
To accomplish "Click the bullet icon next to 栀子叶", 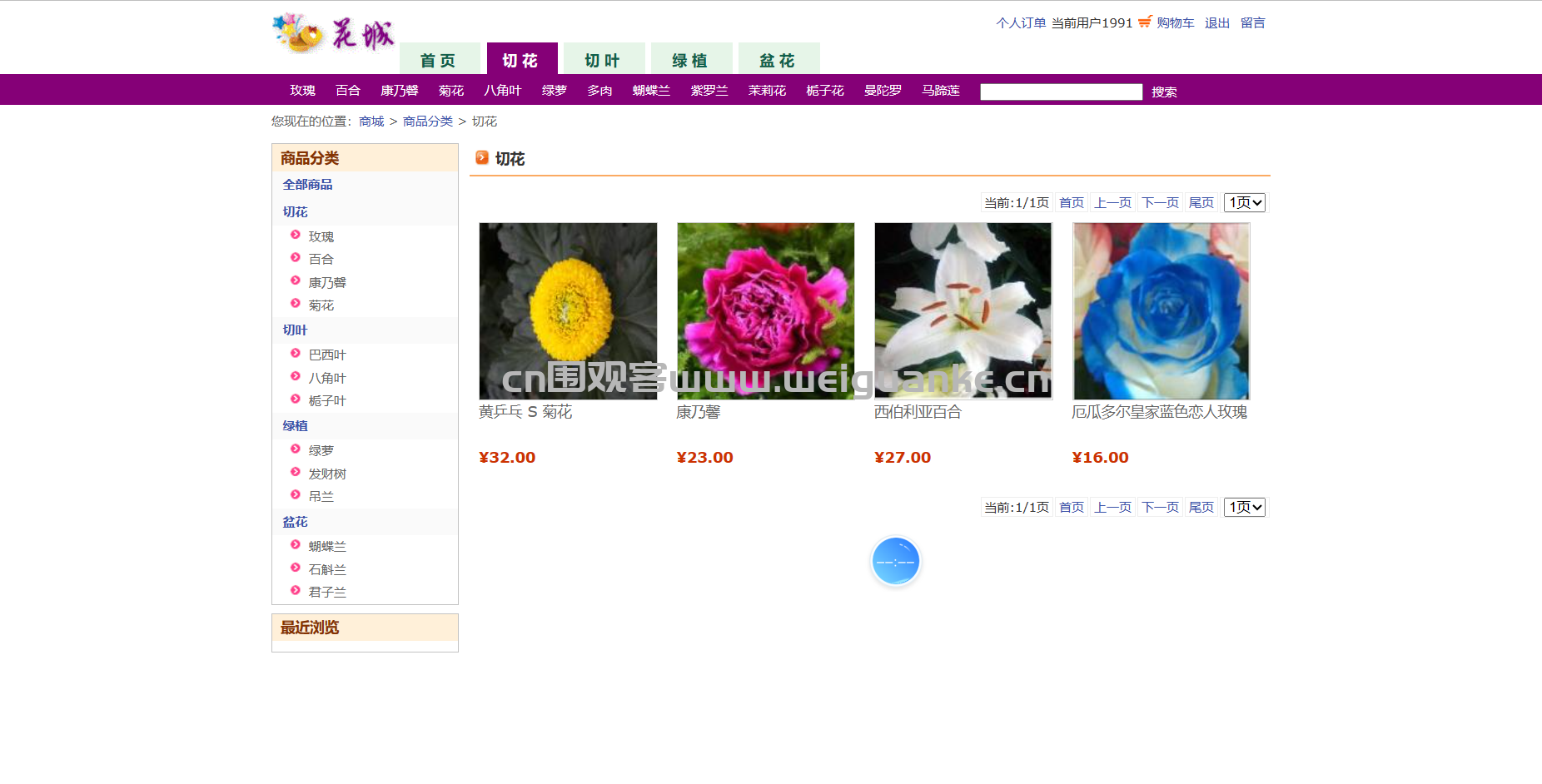I will 296,399.
